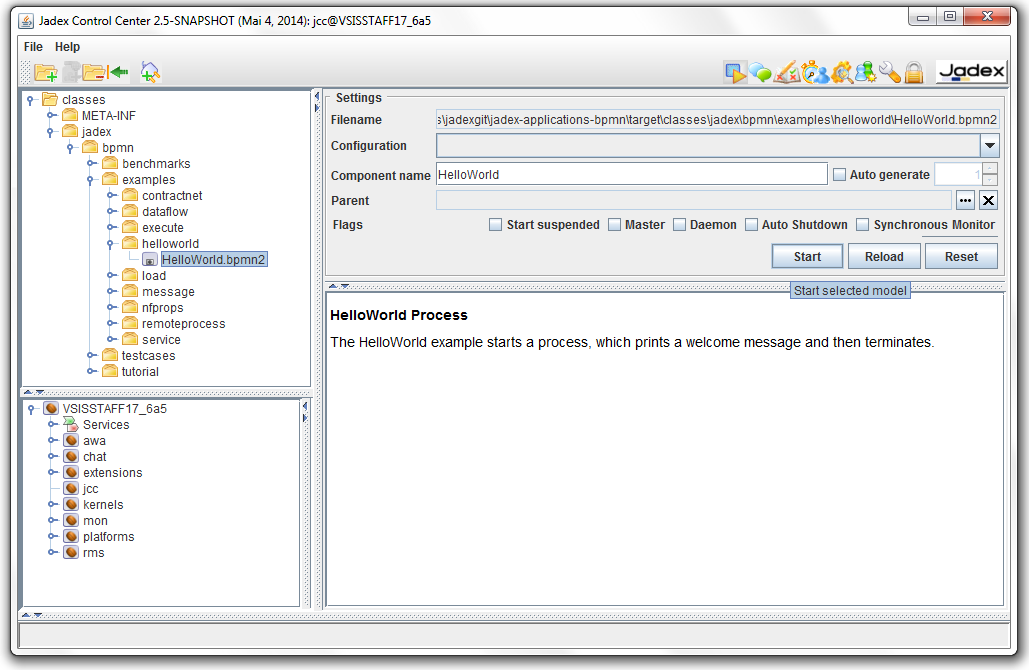Open the simulation control stopwatch icon
The height and width of the screenshot is (670, 1029).
pos(814,72)
